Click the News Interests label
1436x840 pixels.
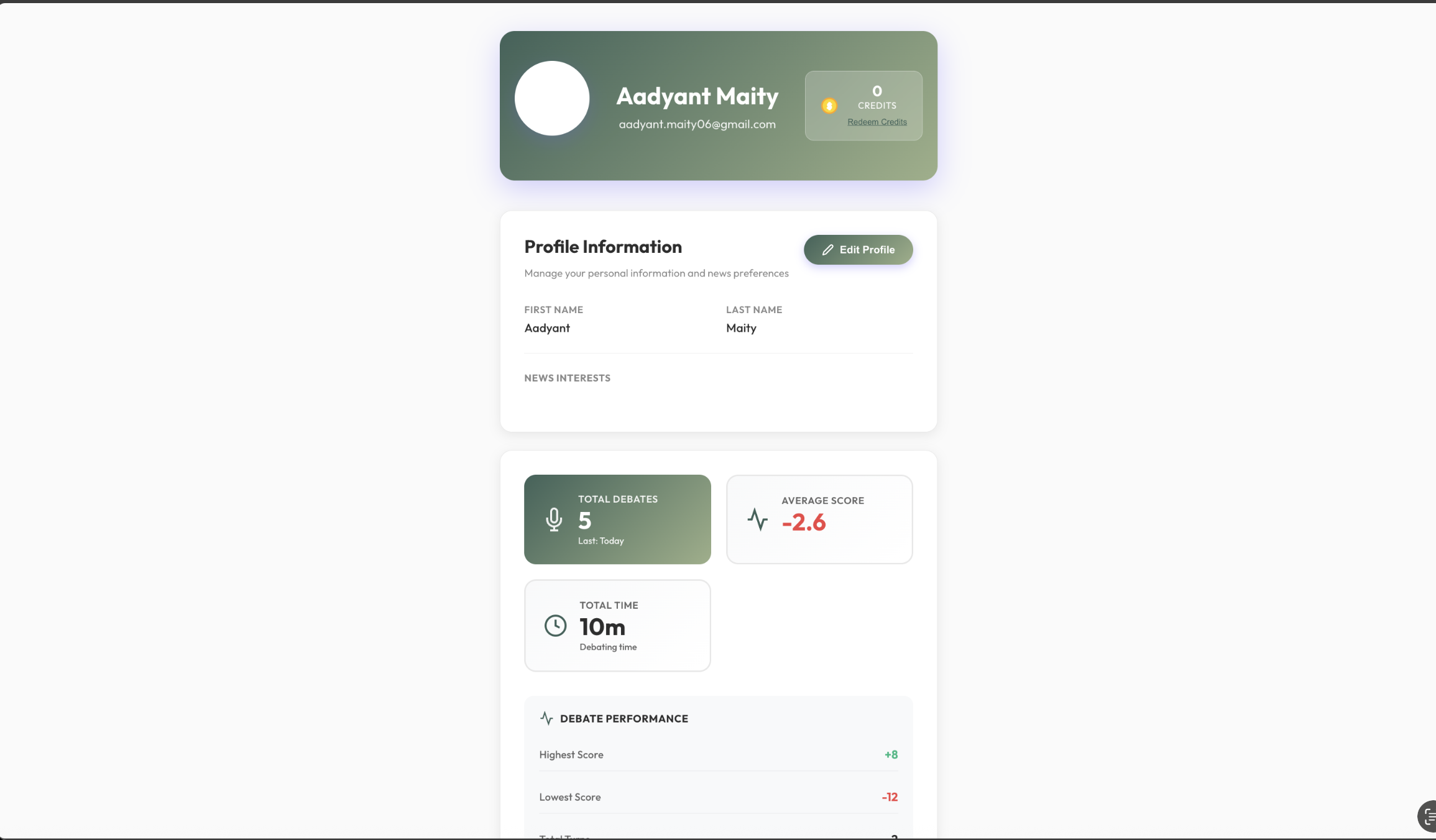[567, 378]
